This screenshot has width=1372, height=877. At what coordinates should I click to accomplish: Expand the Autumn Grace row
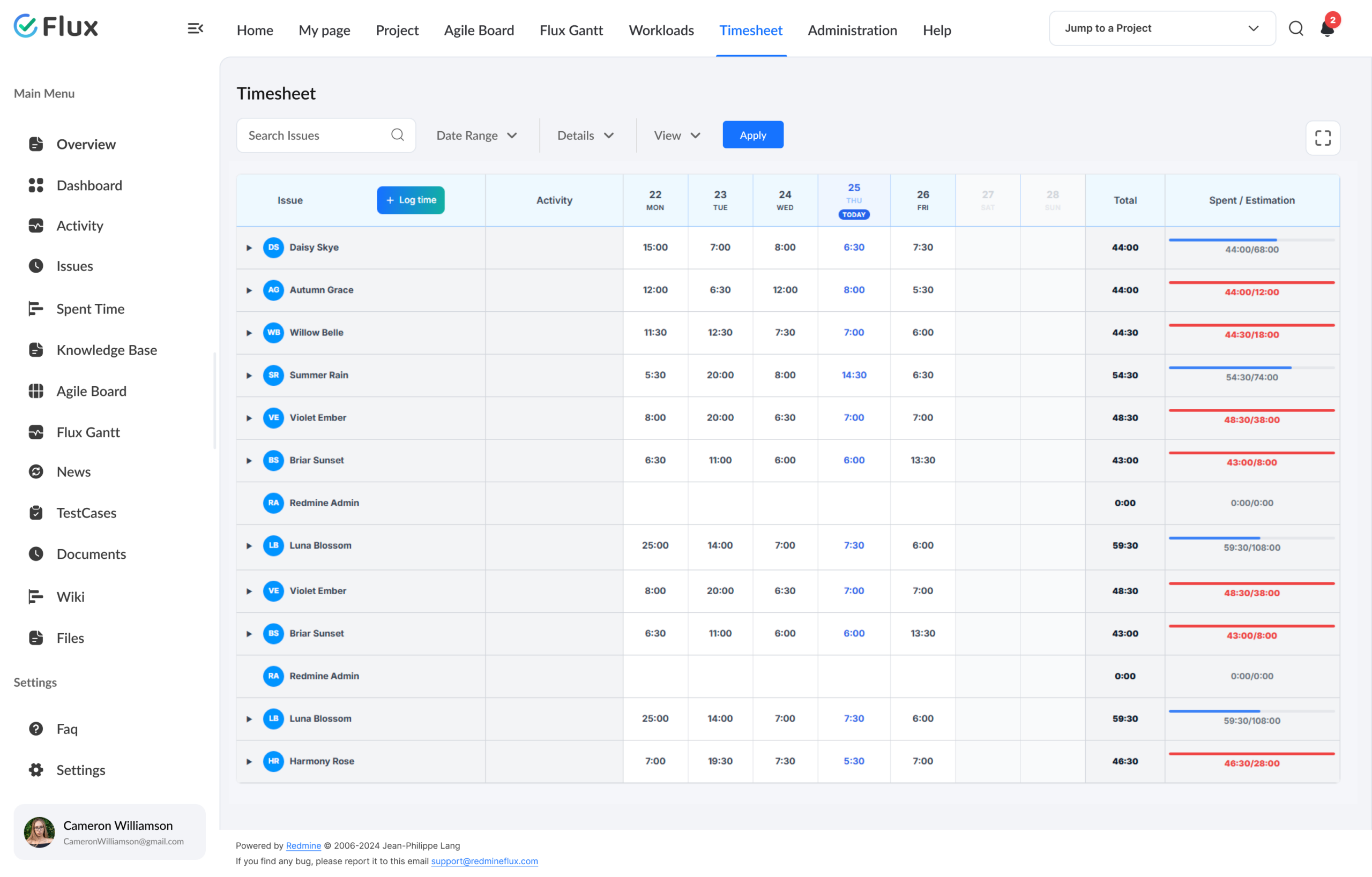(249, 290)
